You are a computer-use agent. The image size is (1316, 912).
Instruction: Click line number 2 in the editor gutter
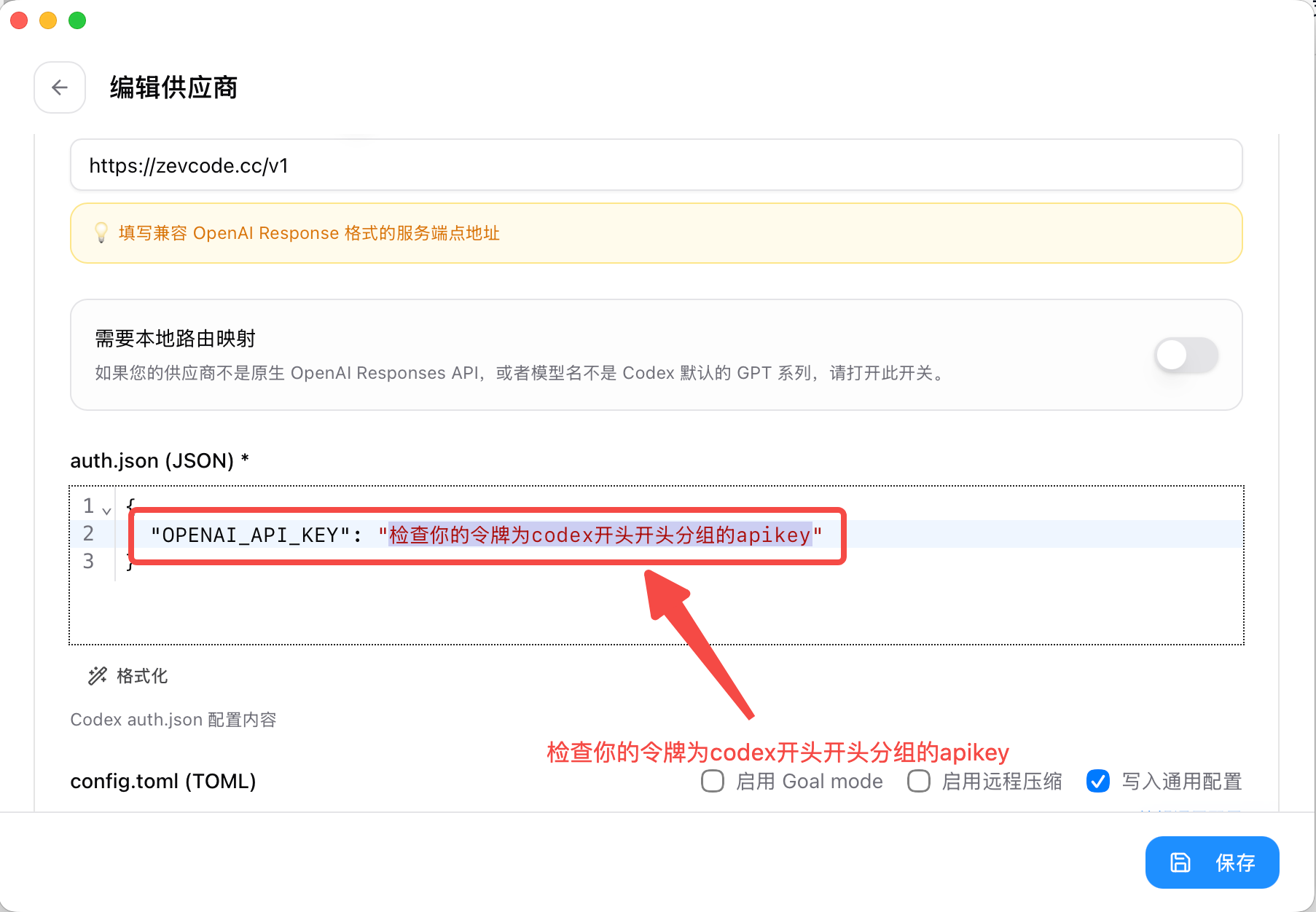[89, 533]
